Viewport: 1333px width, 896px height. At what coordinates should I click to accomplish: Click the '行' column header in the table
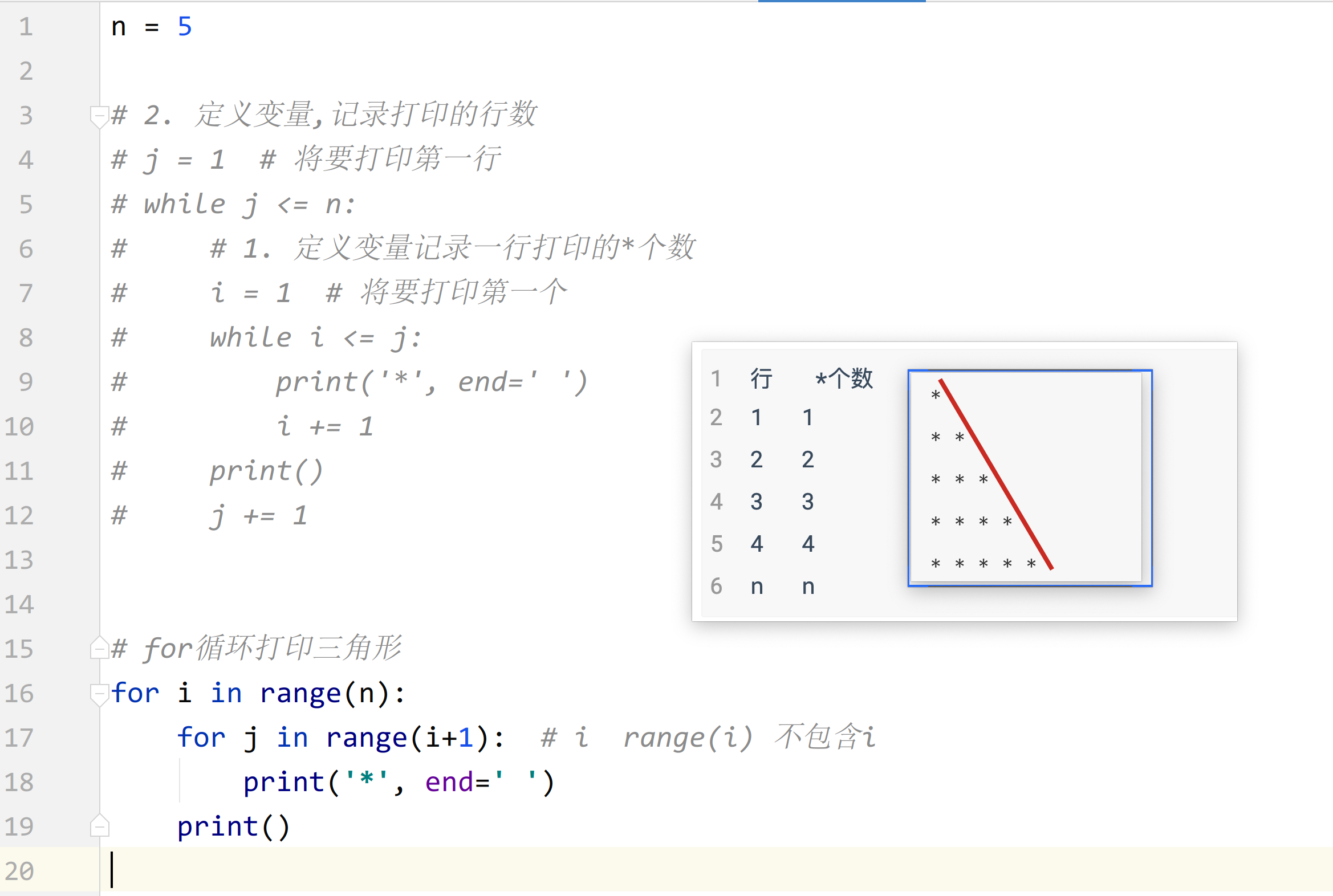tap(761, 378)
